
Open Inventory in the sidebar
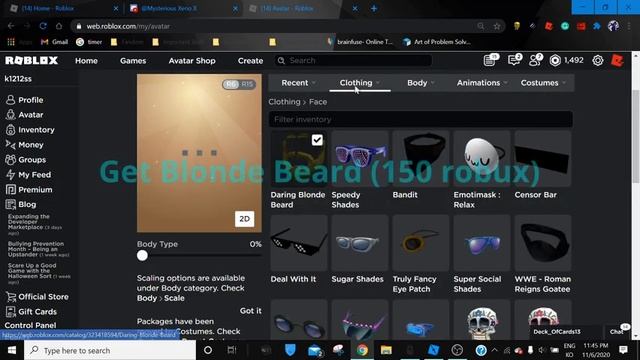pos(30,130)
